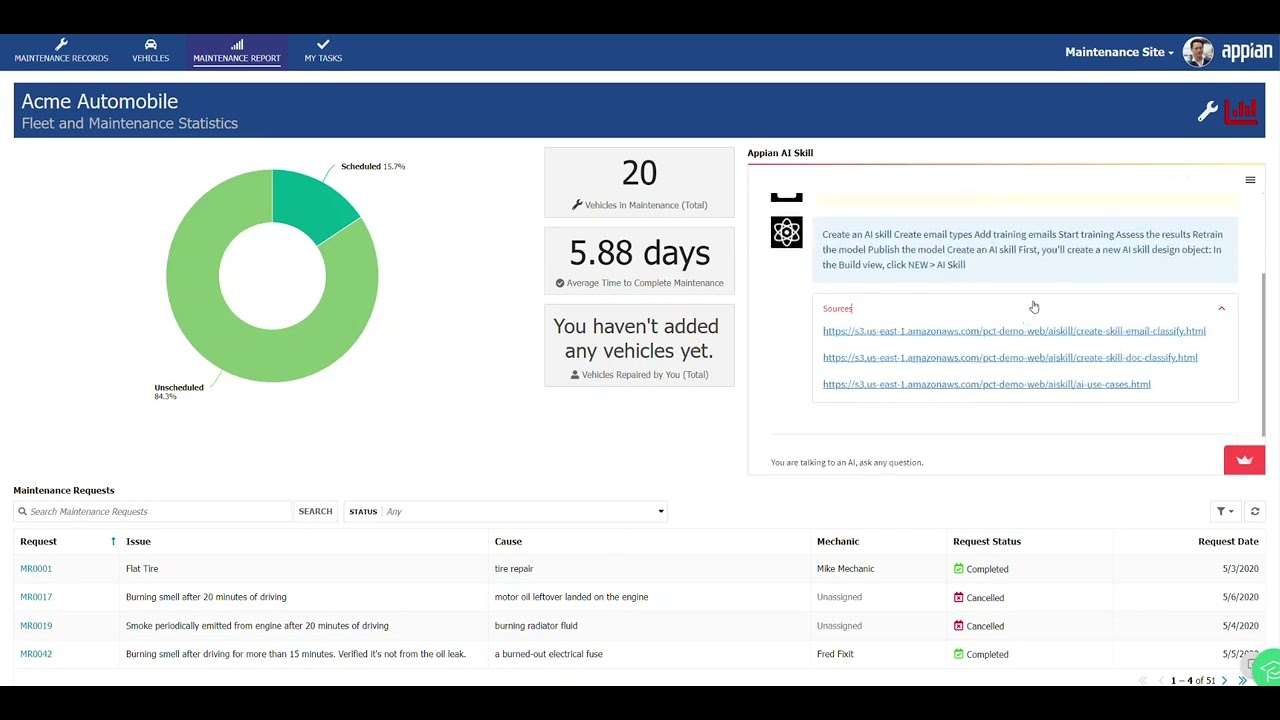
Task: Select Maintenance Report tab
Action: [x=237, y=52]
